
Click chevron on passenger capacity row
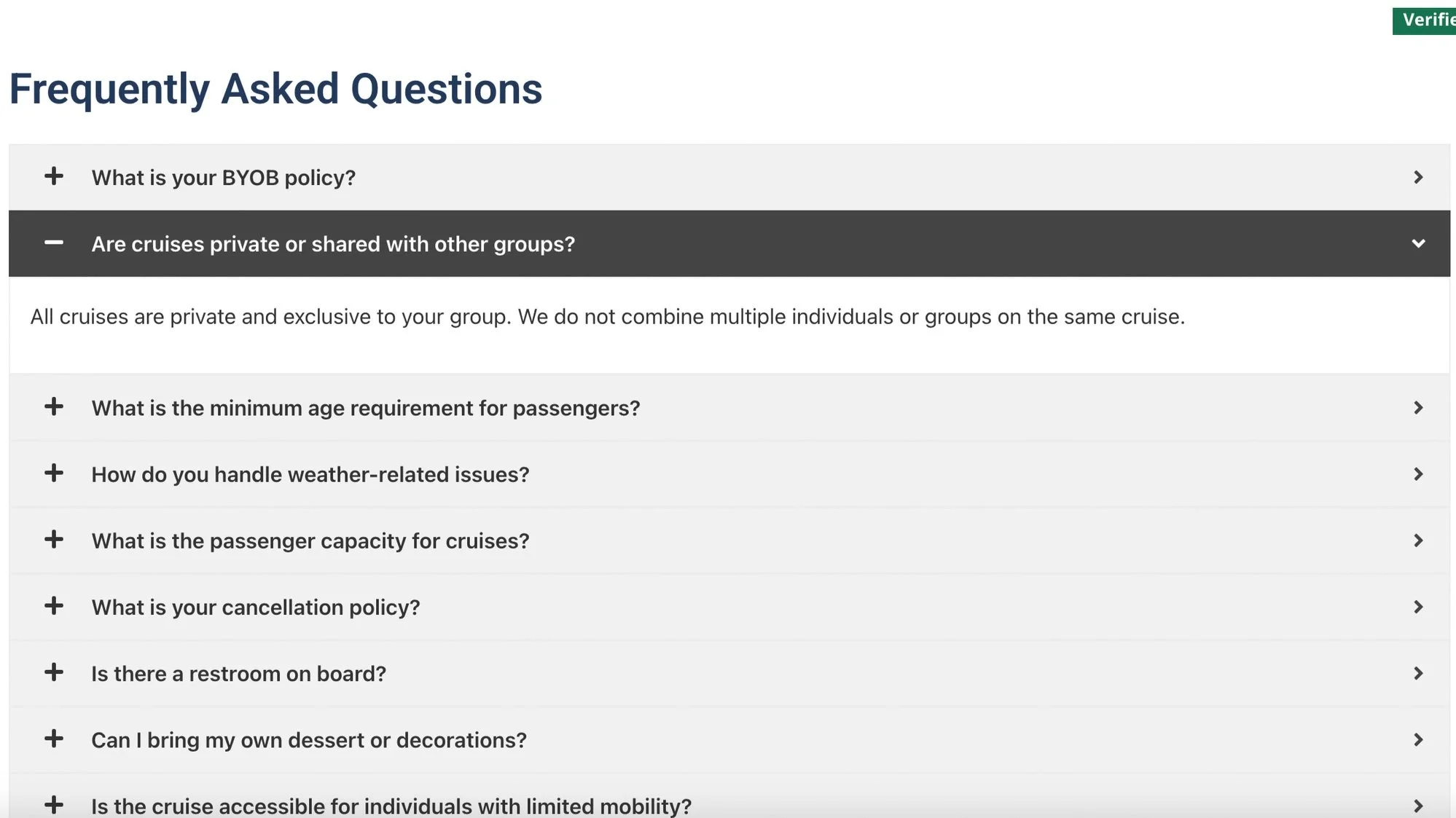click(1417, 540)
